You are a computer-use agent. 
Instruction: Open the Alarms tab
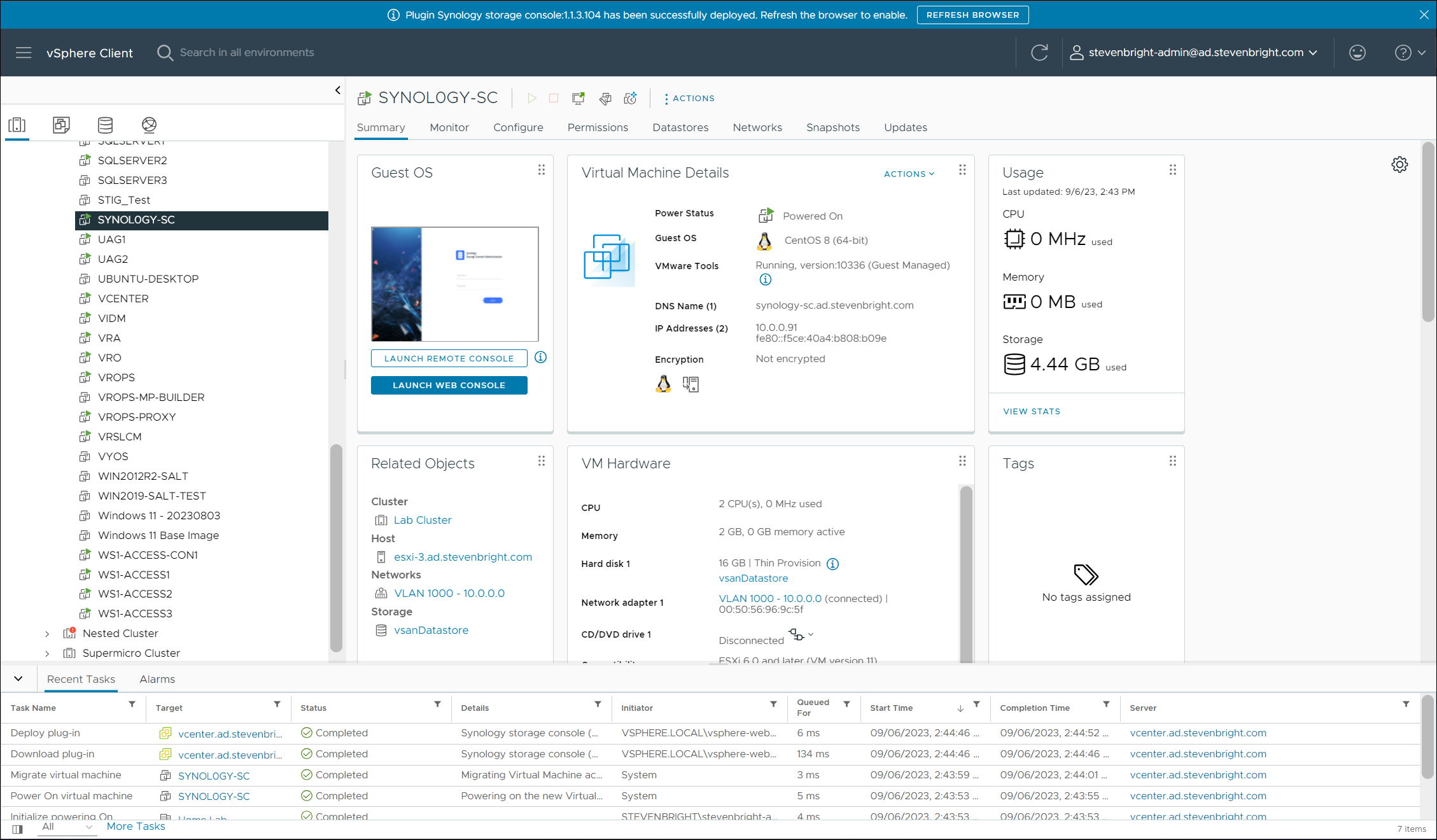pyautogui.click(x=157, y=679)
